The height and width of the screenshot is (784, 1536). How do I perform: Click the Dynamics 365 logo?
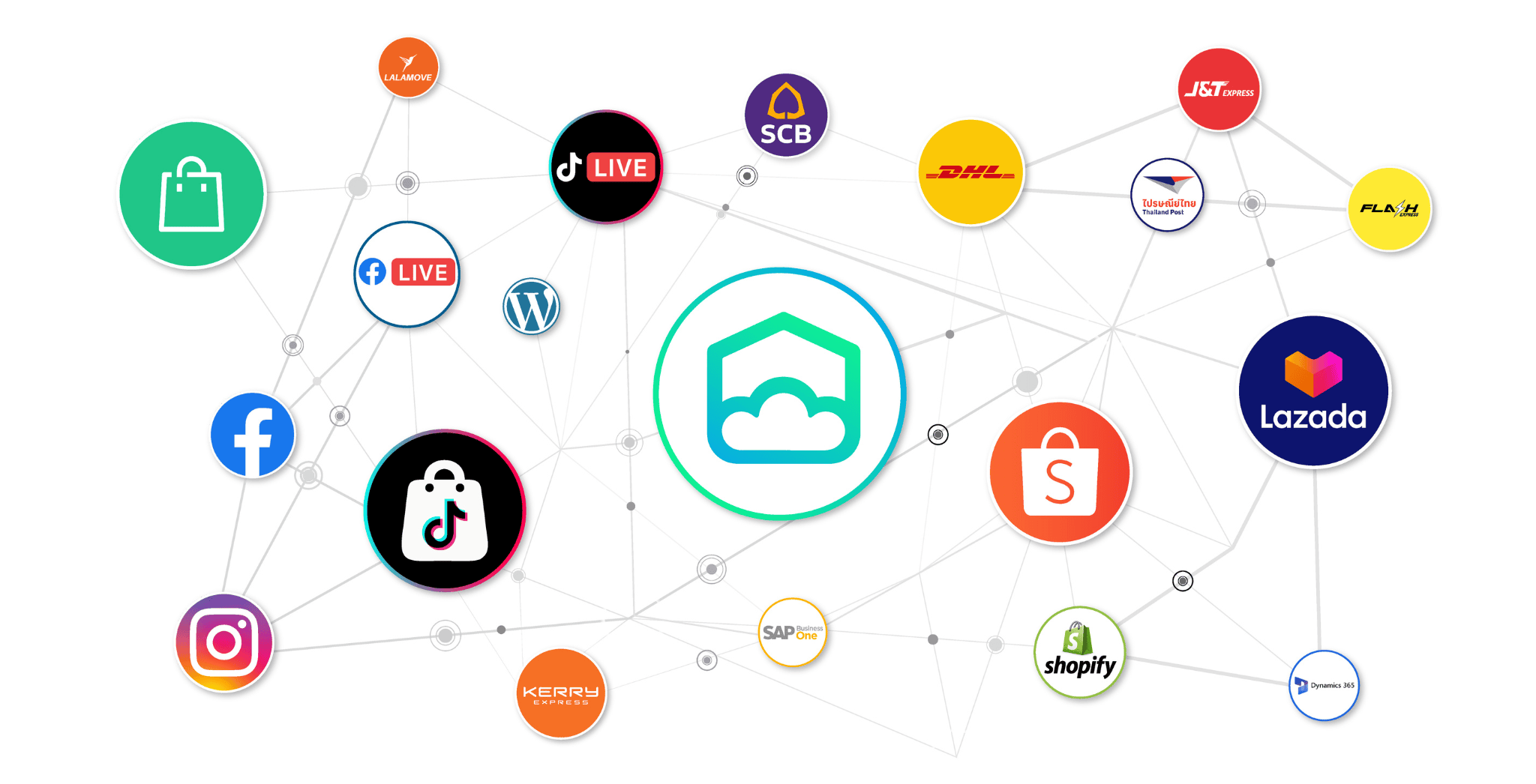(1324, 685)
